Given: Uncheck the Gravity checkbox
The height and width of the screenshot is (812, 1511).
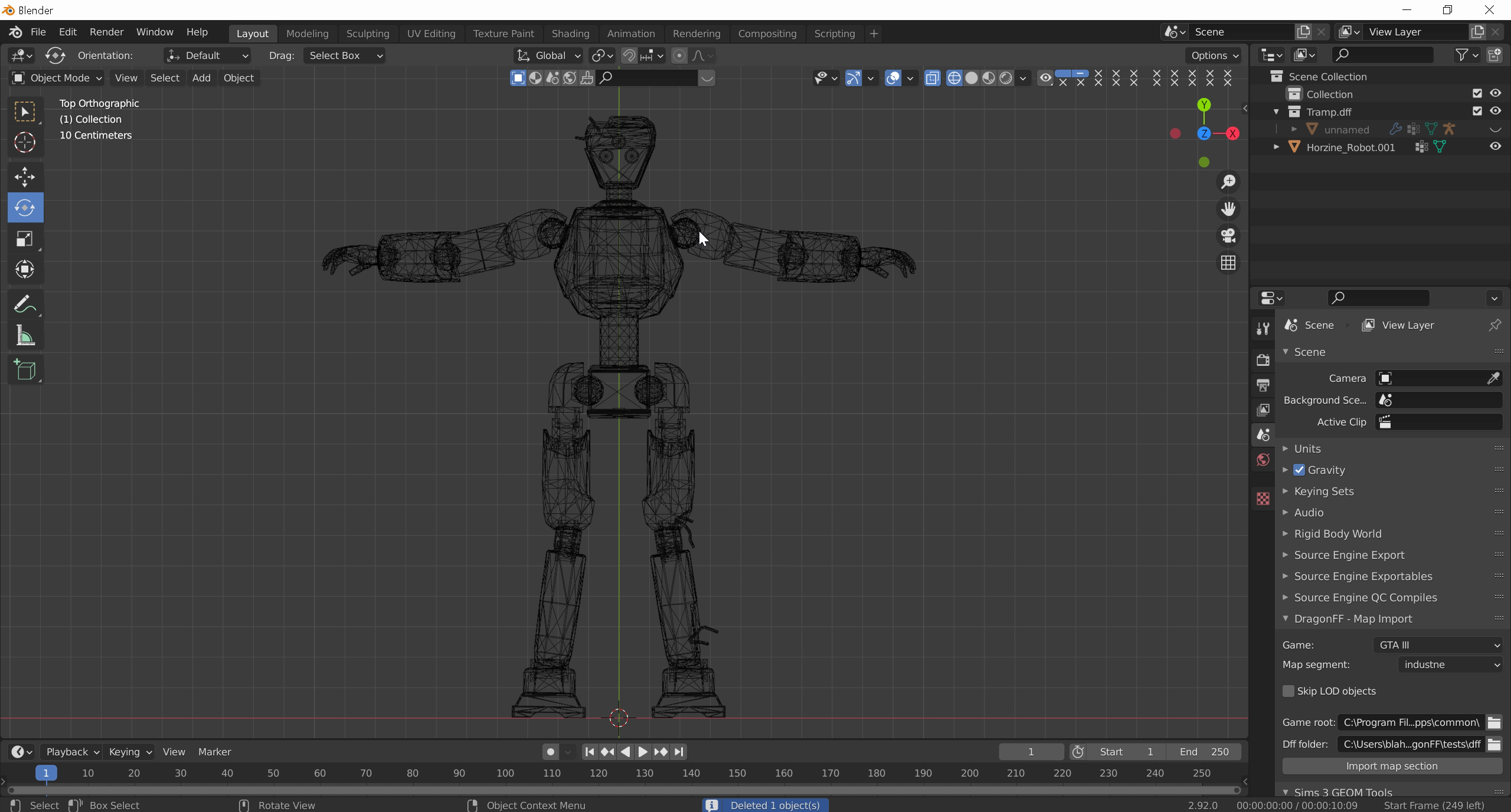Looking at the screenshot, I should coord(1299,470).
